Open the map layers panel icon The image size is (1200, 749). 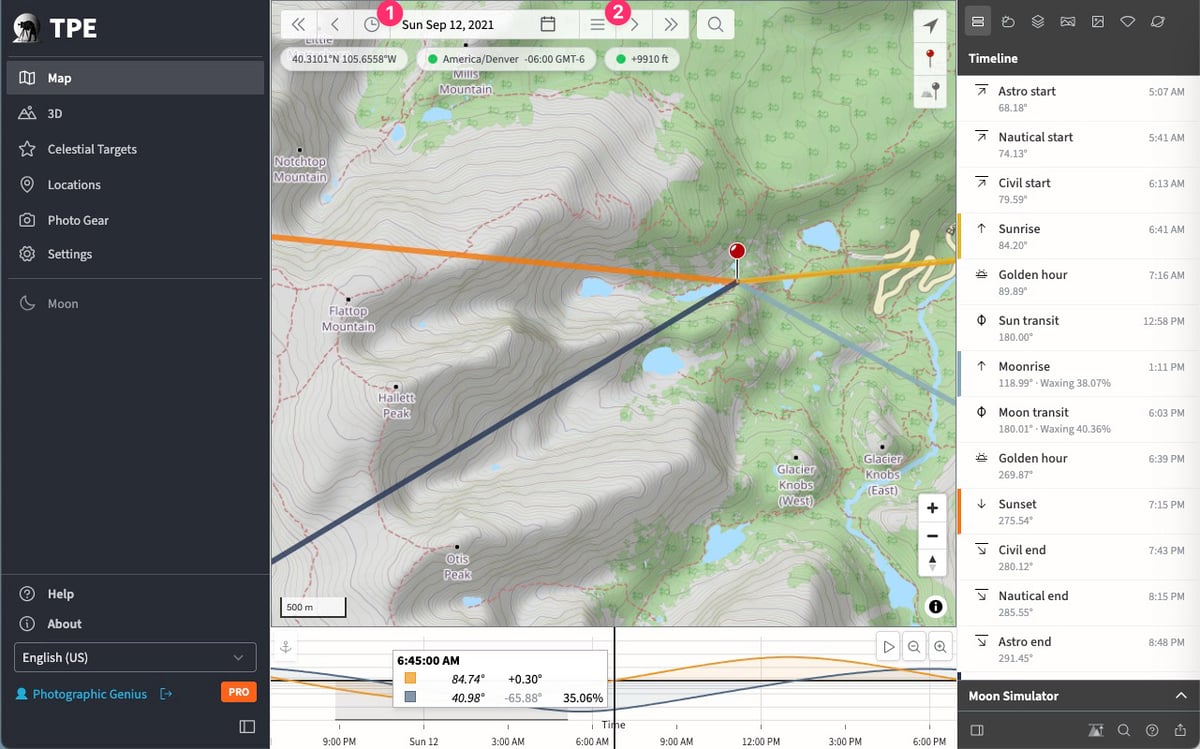click(1038, 21)
